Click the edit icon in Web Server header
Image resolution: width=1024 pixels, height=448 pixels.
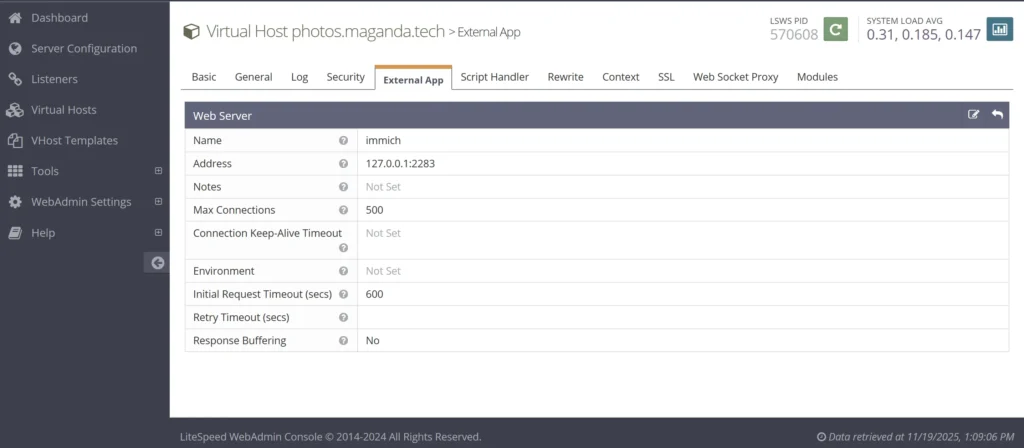click(x=974, y=115)
